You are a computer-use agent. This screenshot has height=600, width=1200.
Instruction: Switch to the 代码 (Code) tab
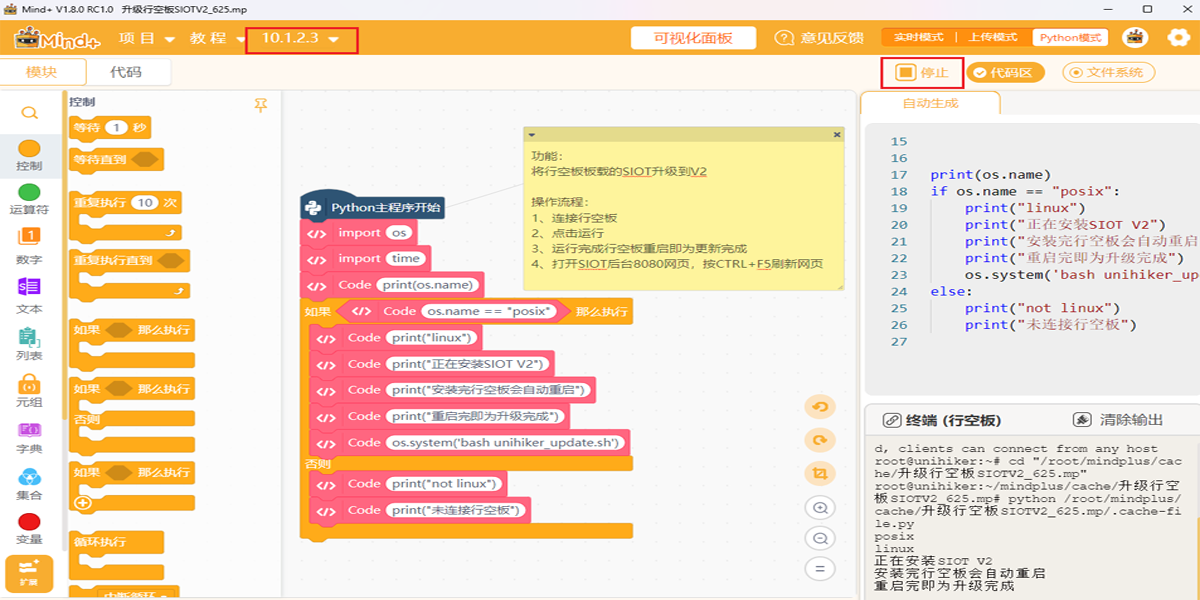(x=125, y=72)
